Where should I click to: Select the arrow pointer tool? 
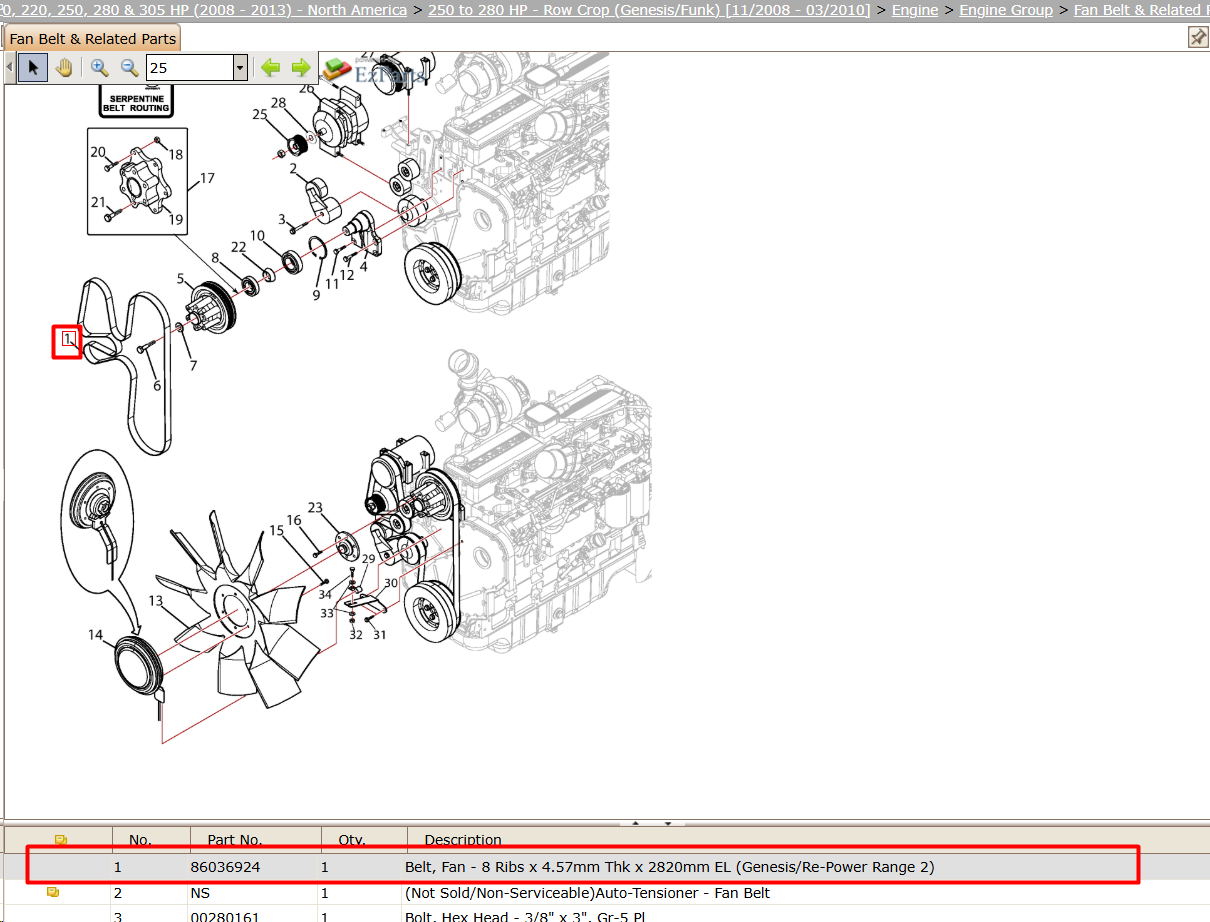point(33,68)
